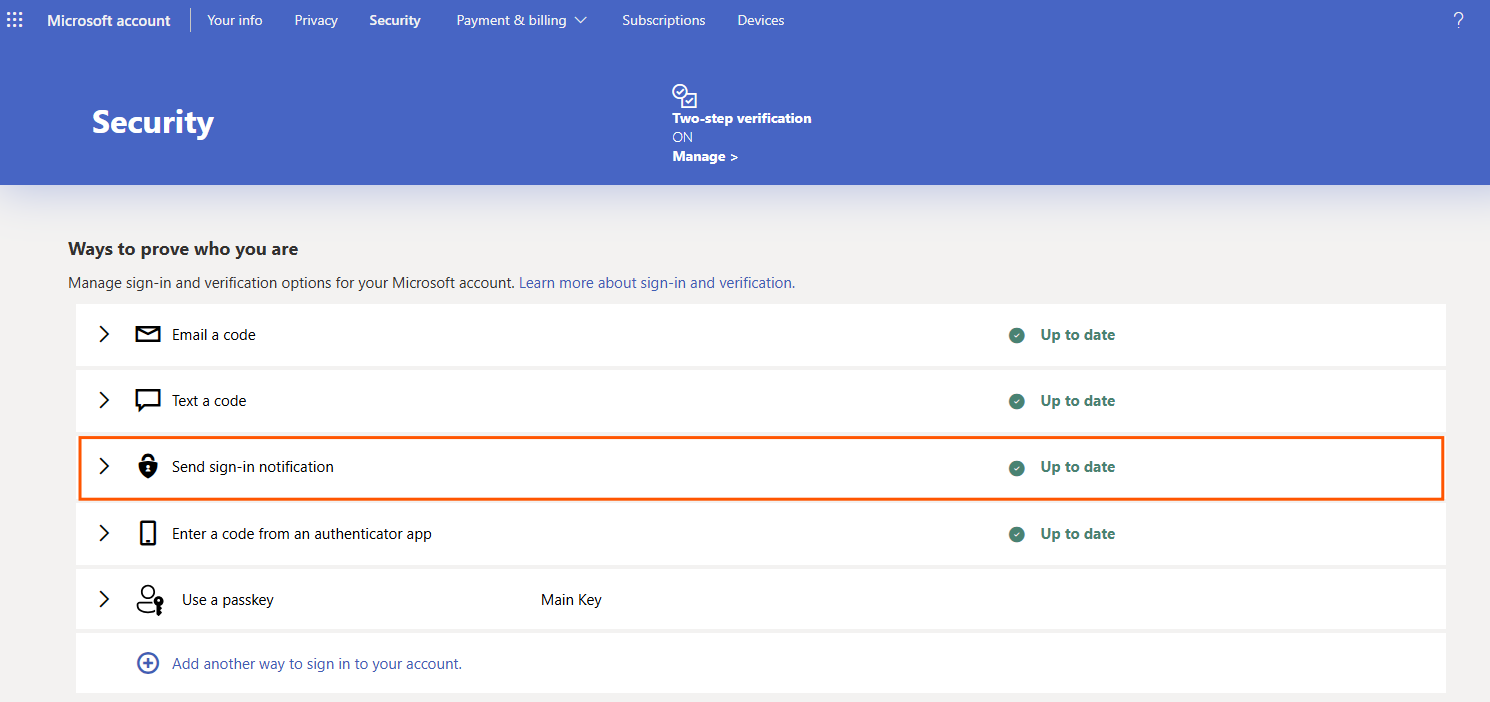Viewport: 1490px width, 702px height.
Task: Click Manage under Two-step verification
Action: click(x=705, y=157)
